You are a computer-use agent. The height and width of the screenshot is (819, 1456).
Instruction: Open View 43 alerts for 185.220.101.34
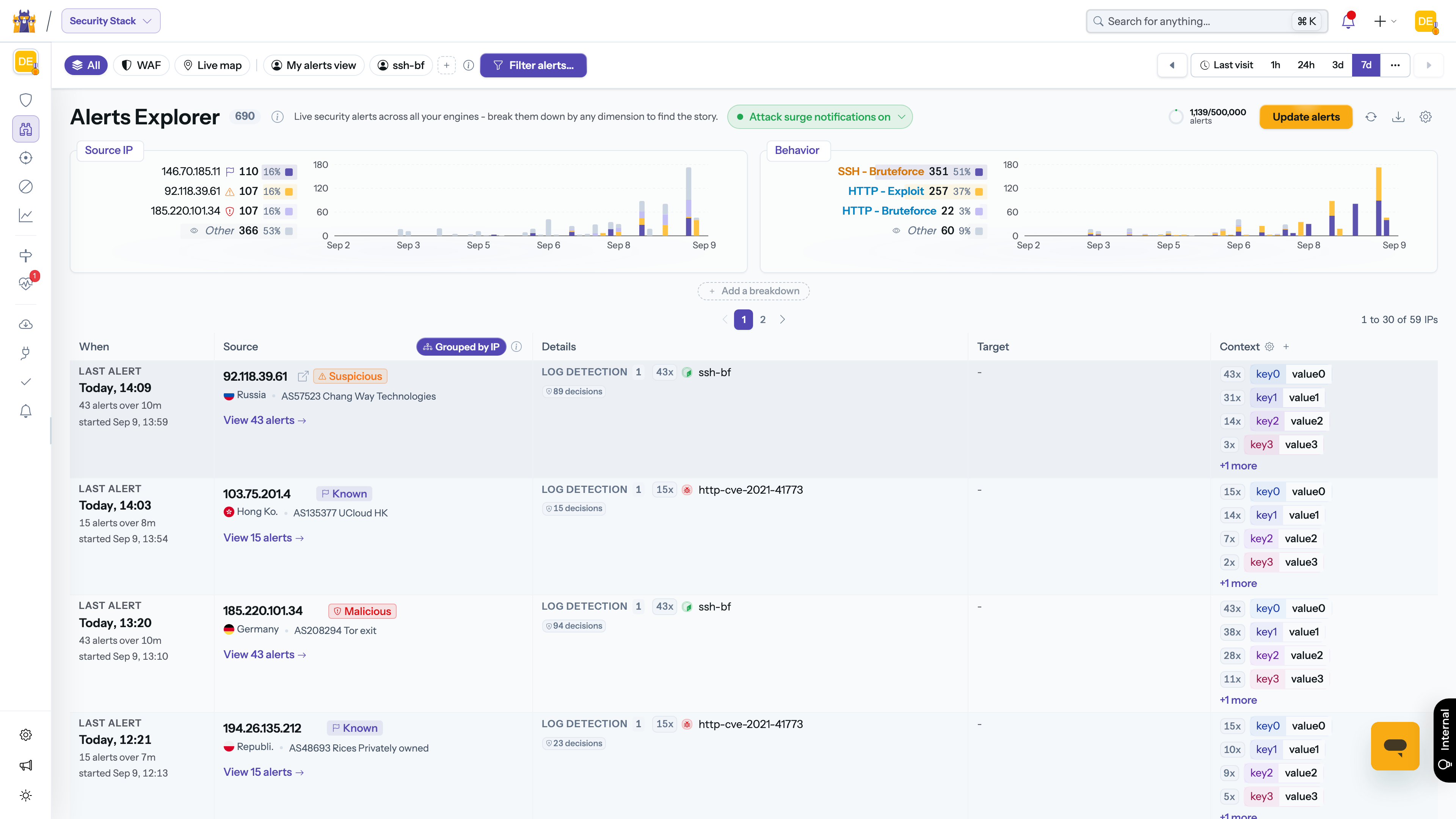coord(265,654)
